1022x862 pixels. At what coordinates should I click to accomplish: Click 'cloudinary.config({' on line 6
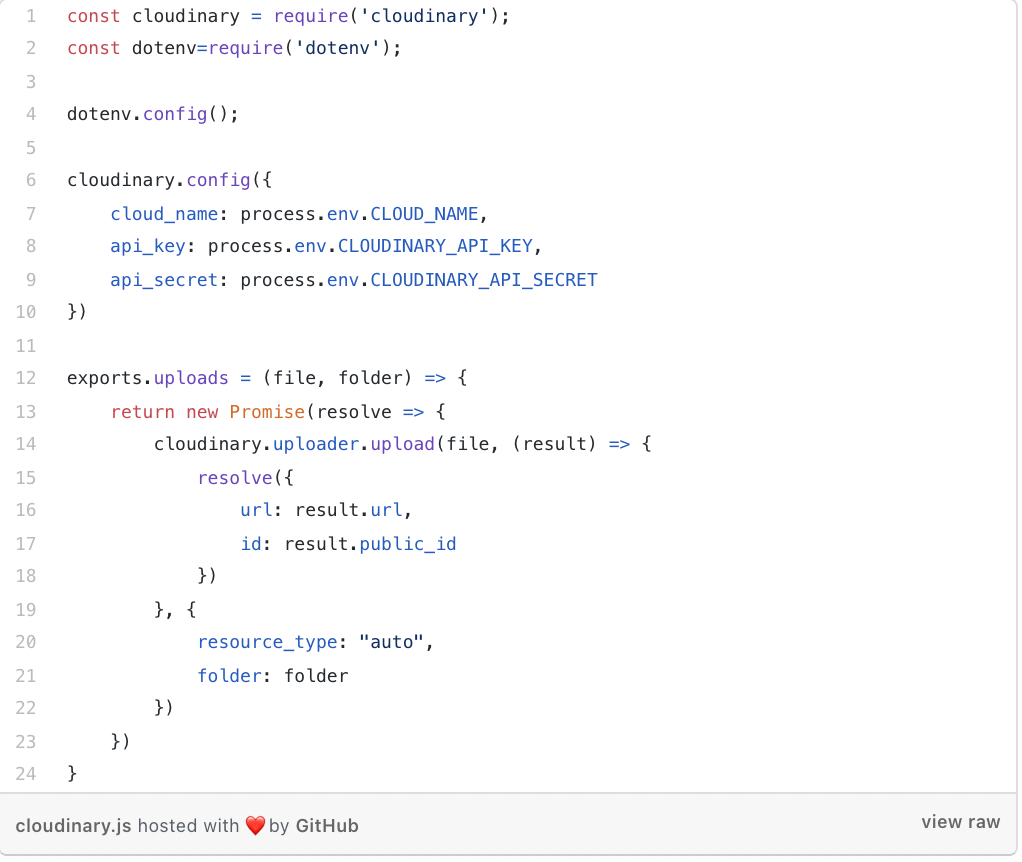pos(169,180)
